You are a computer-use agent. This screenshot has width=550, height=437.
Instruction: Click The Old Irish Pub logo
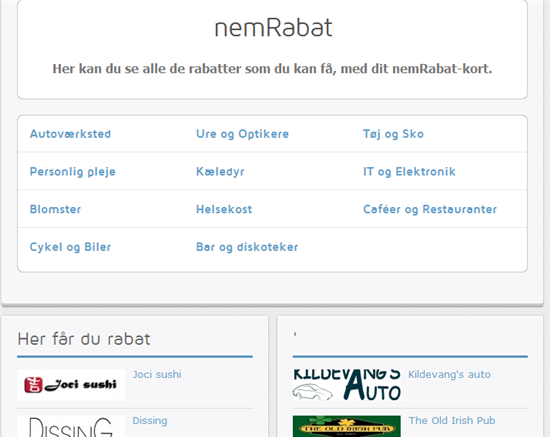347,426
